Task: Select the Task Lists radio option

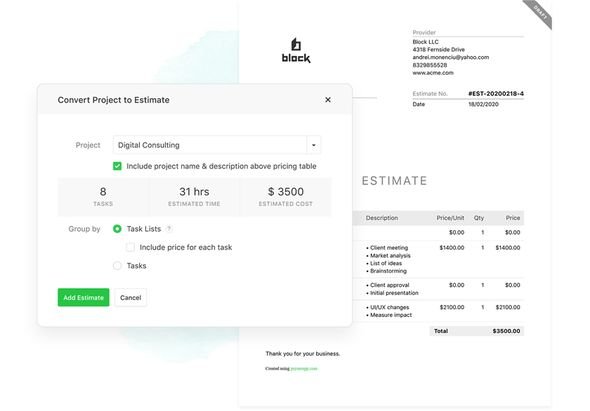Action: click(117, 229)
